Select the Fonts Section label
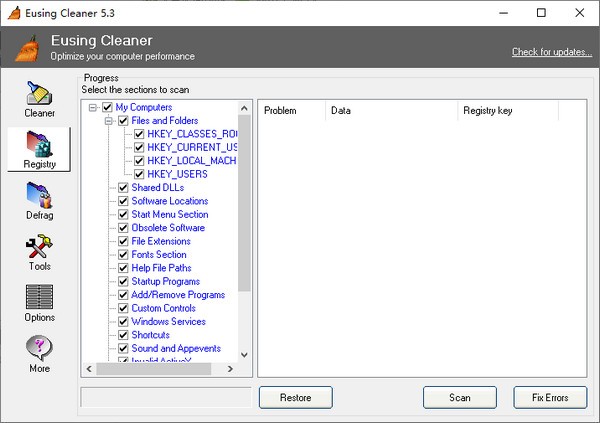Image resolution: width=600 pixels, height=423 pixels. [159, 255]
